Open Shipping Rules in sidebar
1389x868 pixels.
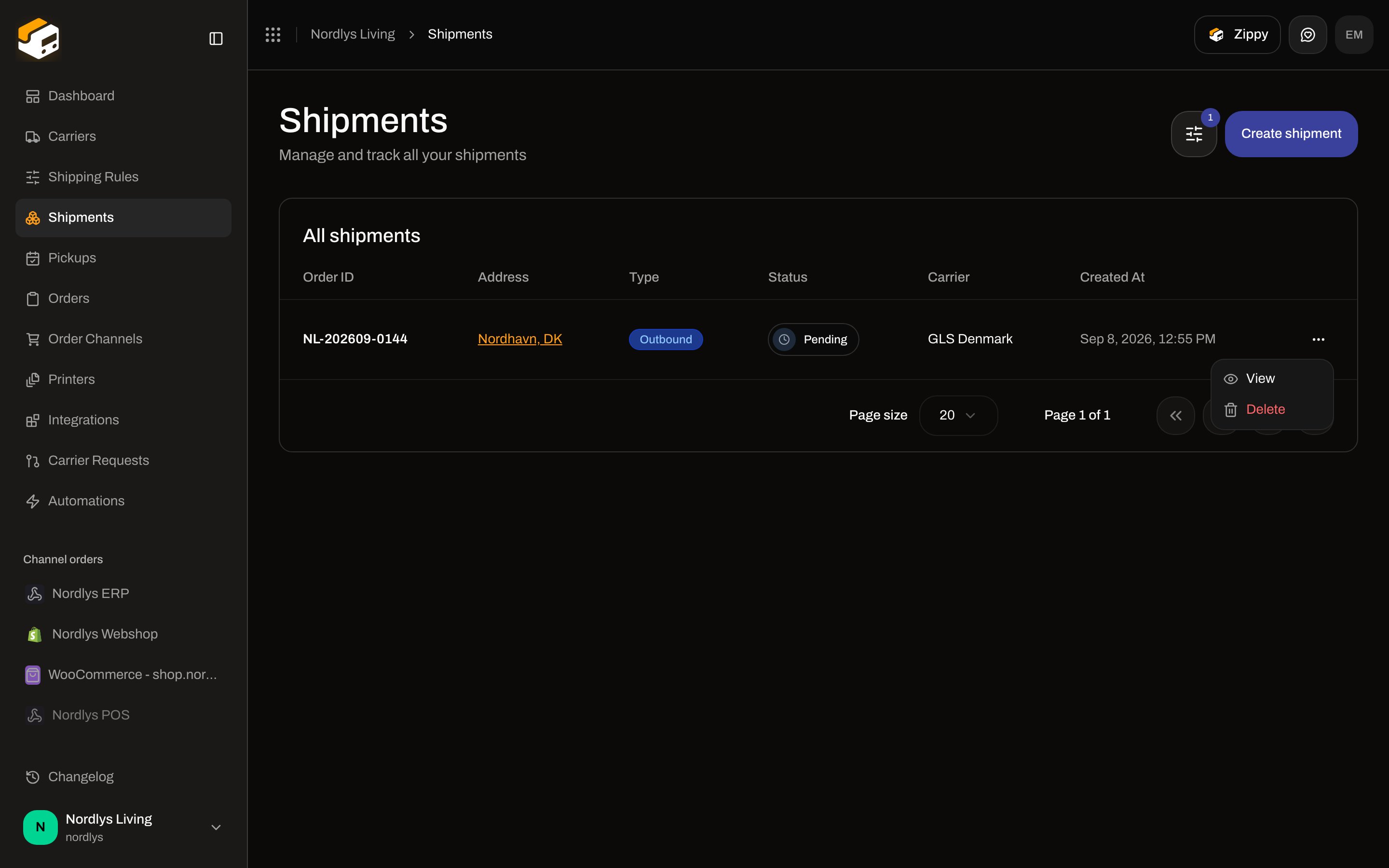[123, 177]
